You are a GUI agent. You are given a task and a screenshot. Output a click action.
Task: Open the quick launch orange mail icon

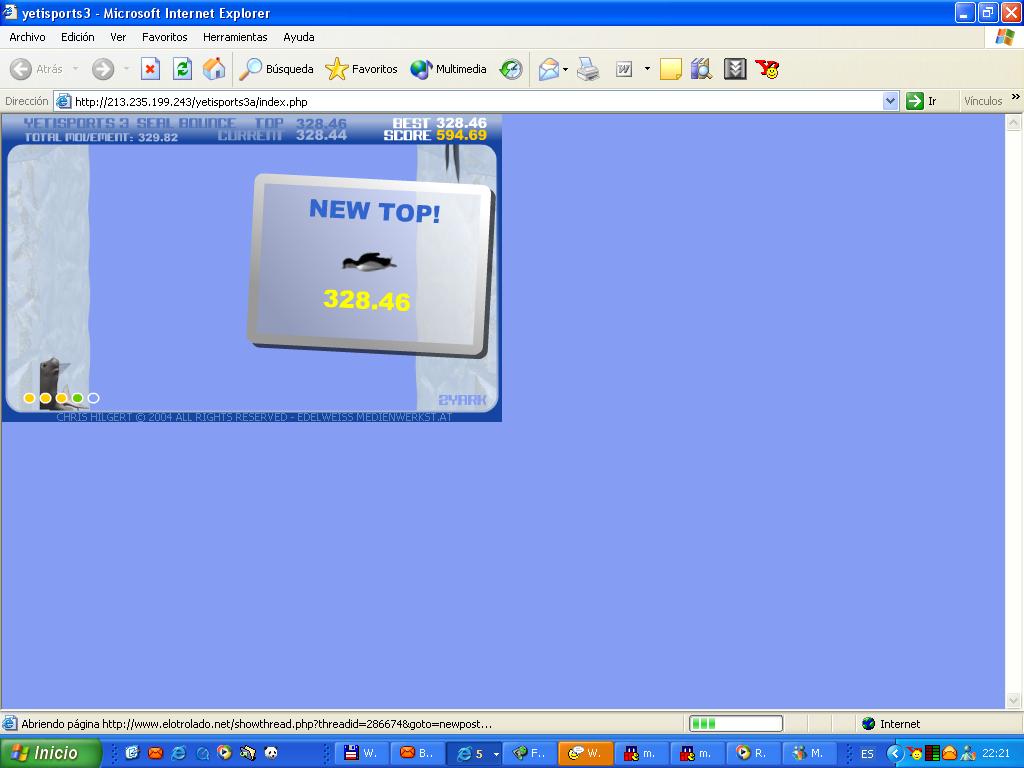click(x=155, y=753)
